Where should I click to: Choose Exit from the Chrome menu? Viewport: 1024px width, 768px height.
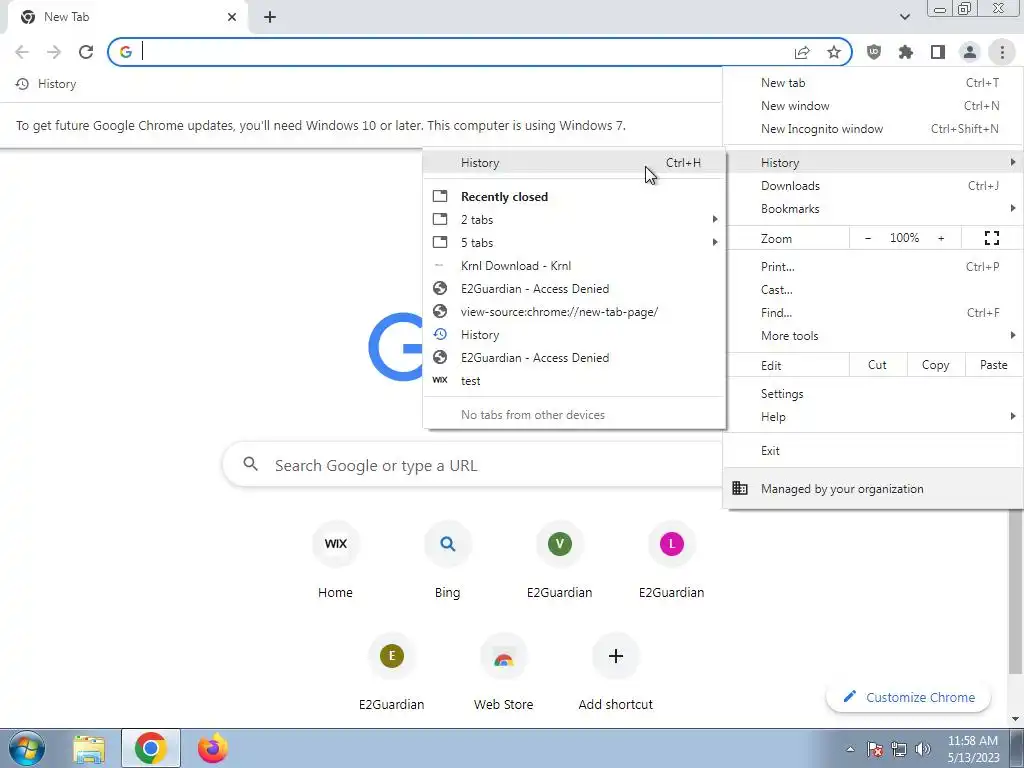click(873, 451)
